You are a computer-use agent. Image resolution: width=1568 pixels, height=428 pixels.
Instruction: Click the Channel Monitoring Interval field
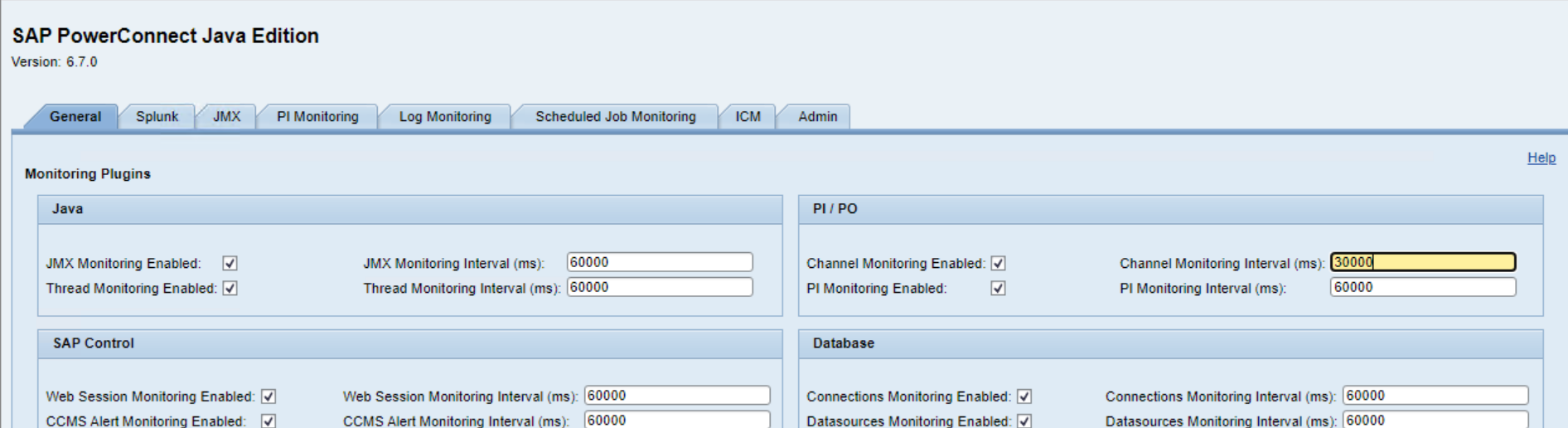pyautogui.click(x=1423, y=263)
